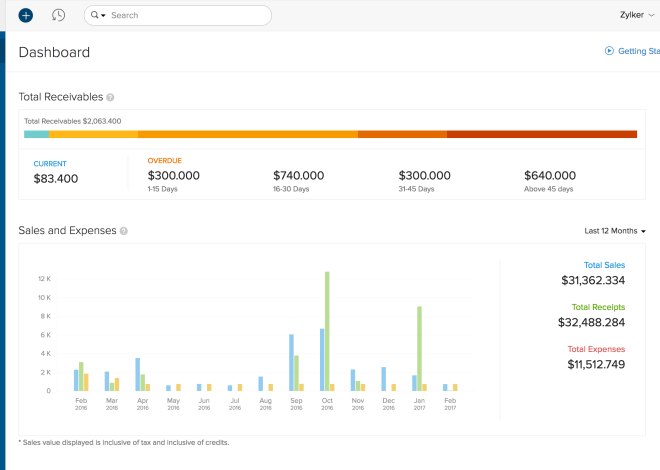Open the recent history clock icon

point(58,16)
